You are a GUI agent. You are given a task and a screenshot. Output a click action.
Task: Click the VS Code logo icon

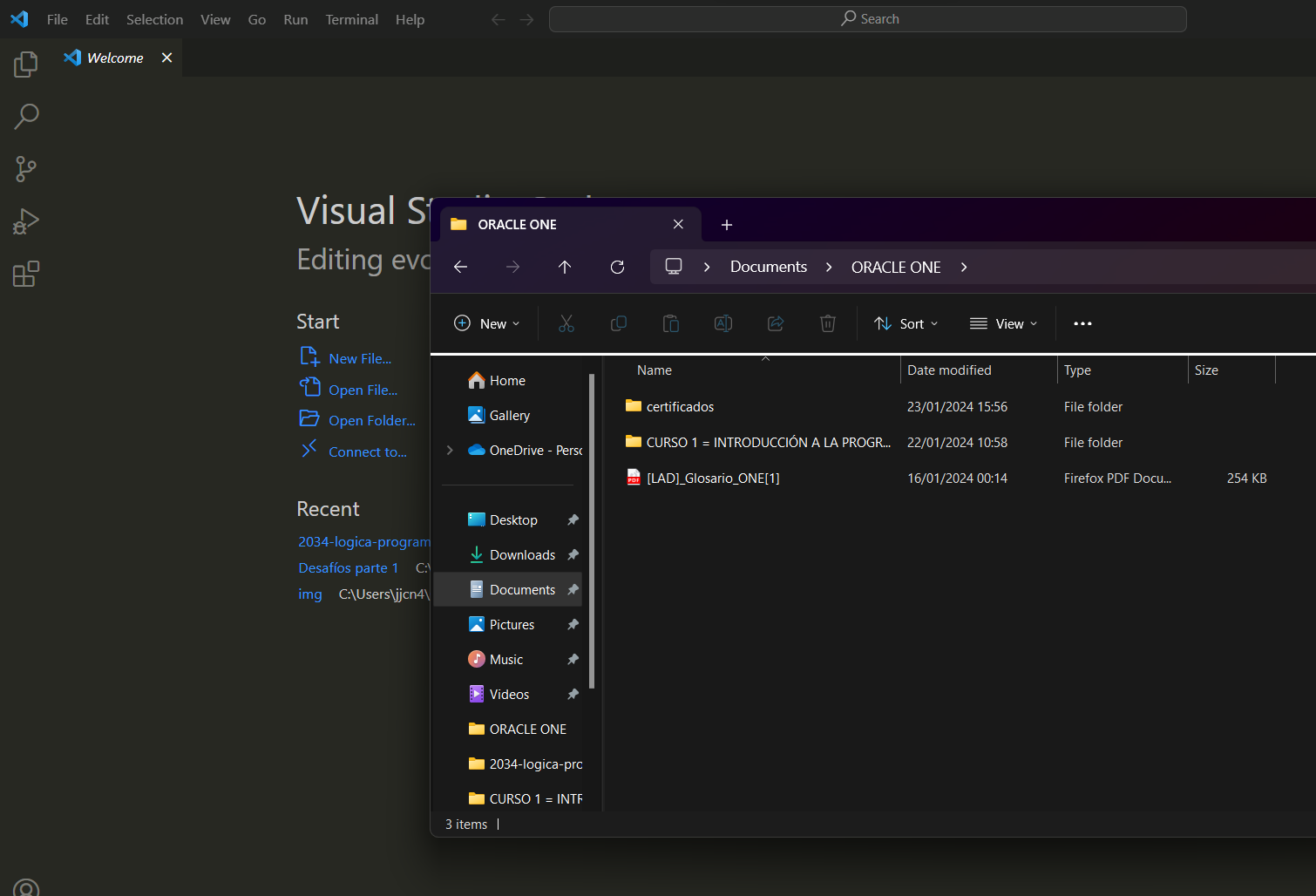pos(19,19)
